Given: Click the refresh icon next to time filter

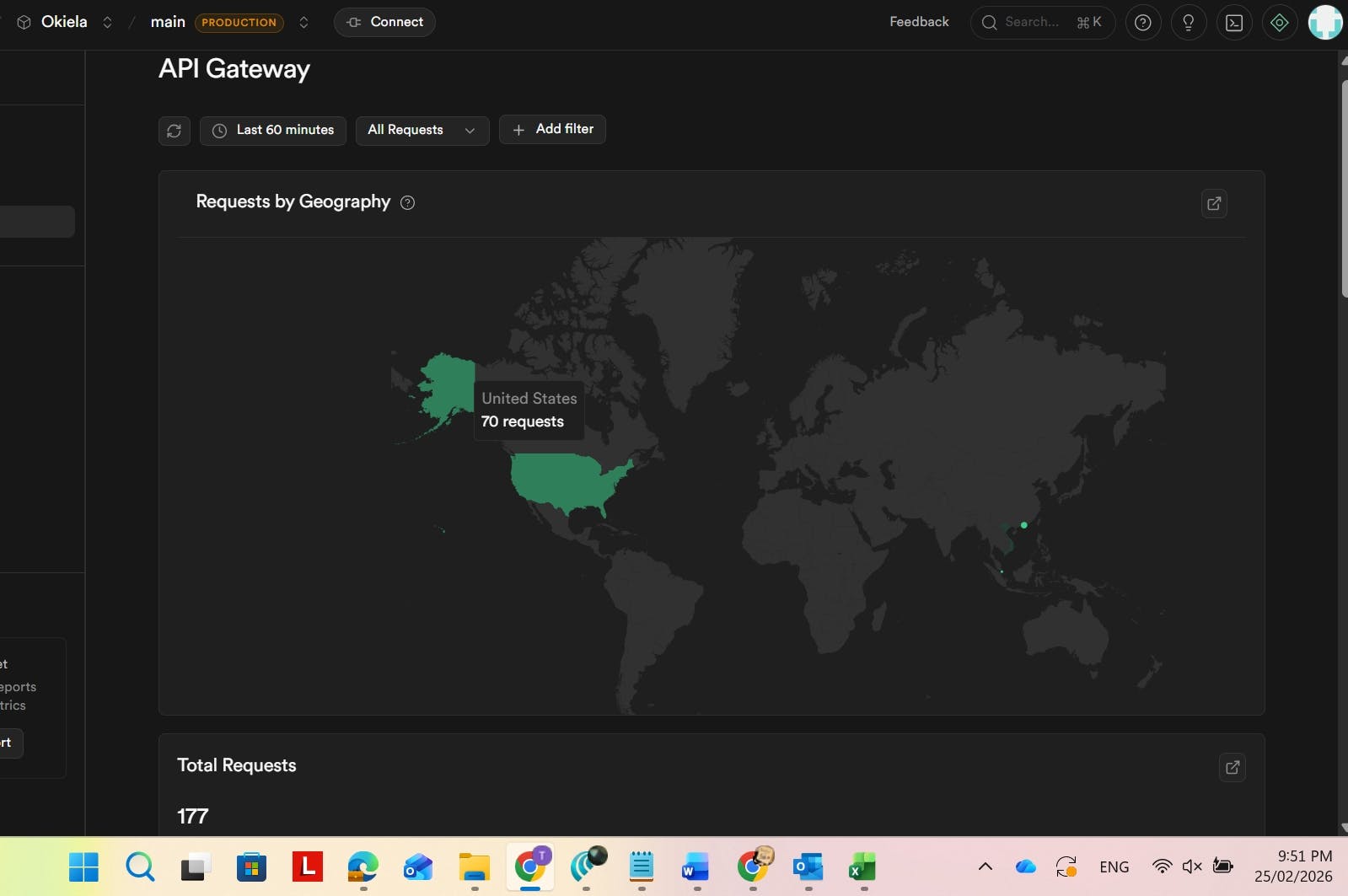Looking at the screenshot, I should coord(175,131).
